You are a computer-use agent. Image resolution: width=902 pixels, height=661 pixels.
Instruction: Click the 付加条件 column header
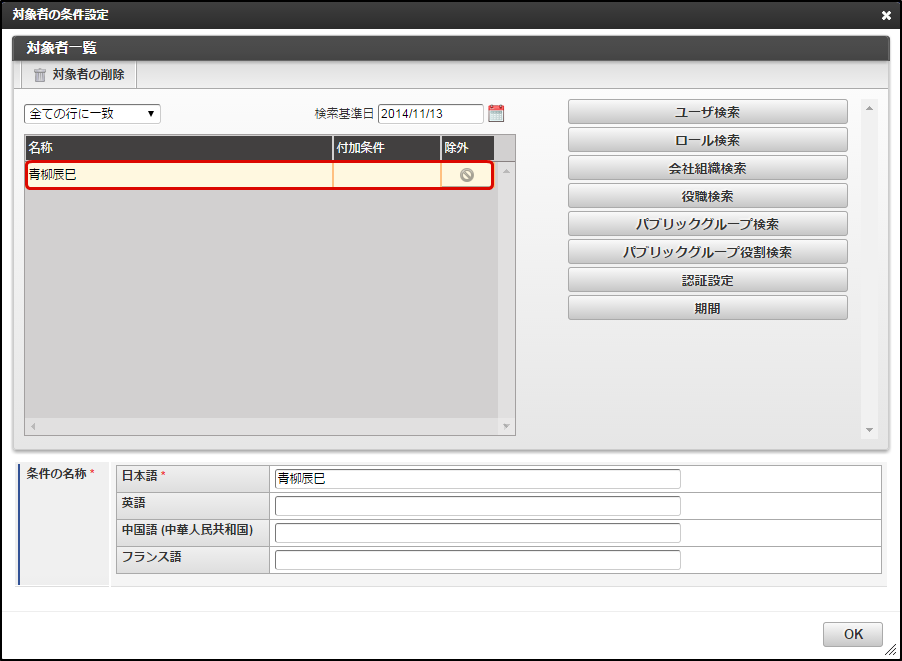[x=387, y=148]
